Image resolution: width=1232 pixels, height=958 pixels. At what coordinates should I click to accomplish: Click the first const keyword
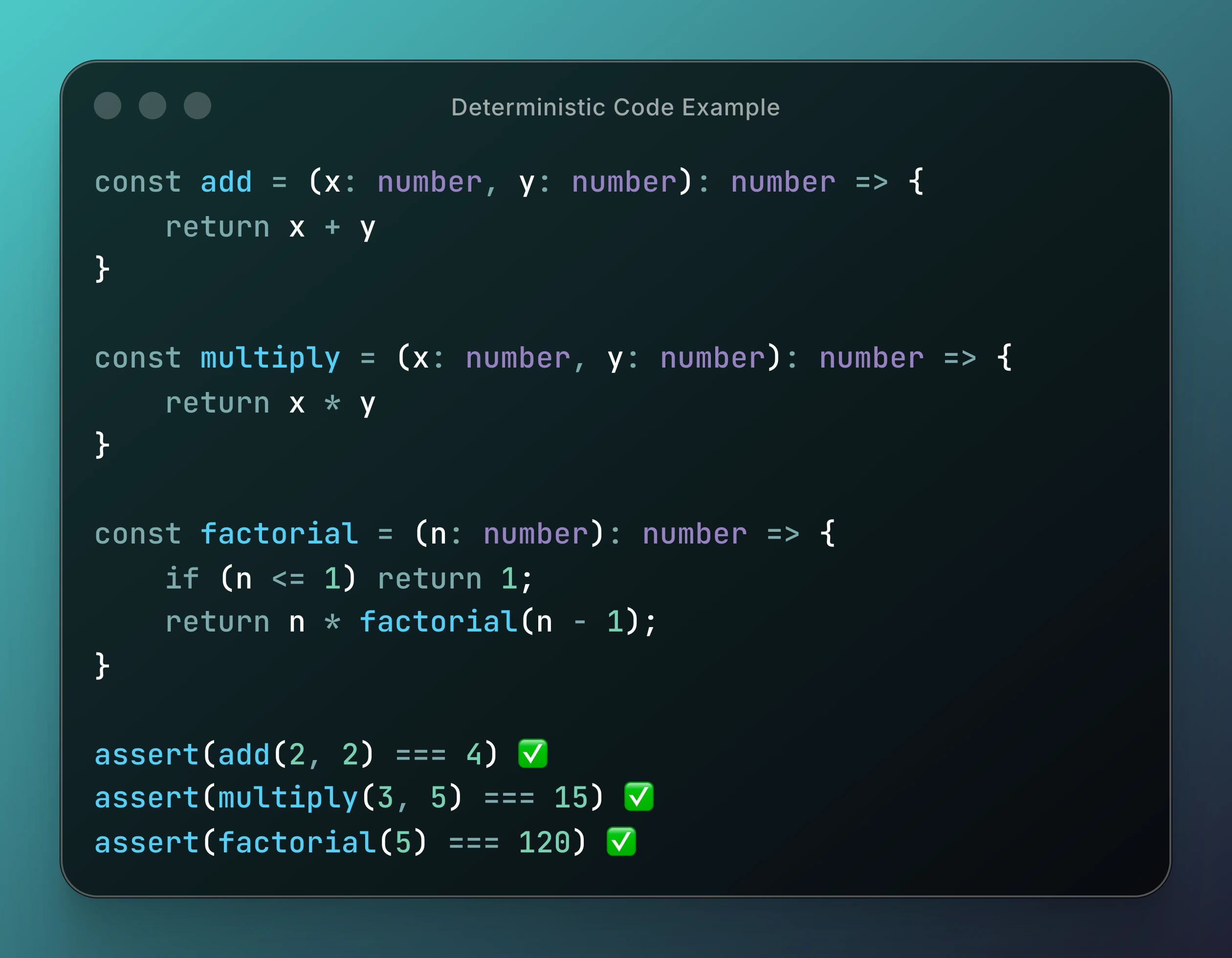[x=138, y=182]
